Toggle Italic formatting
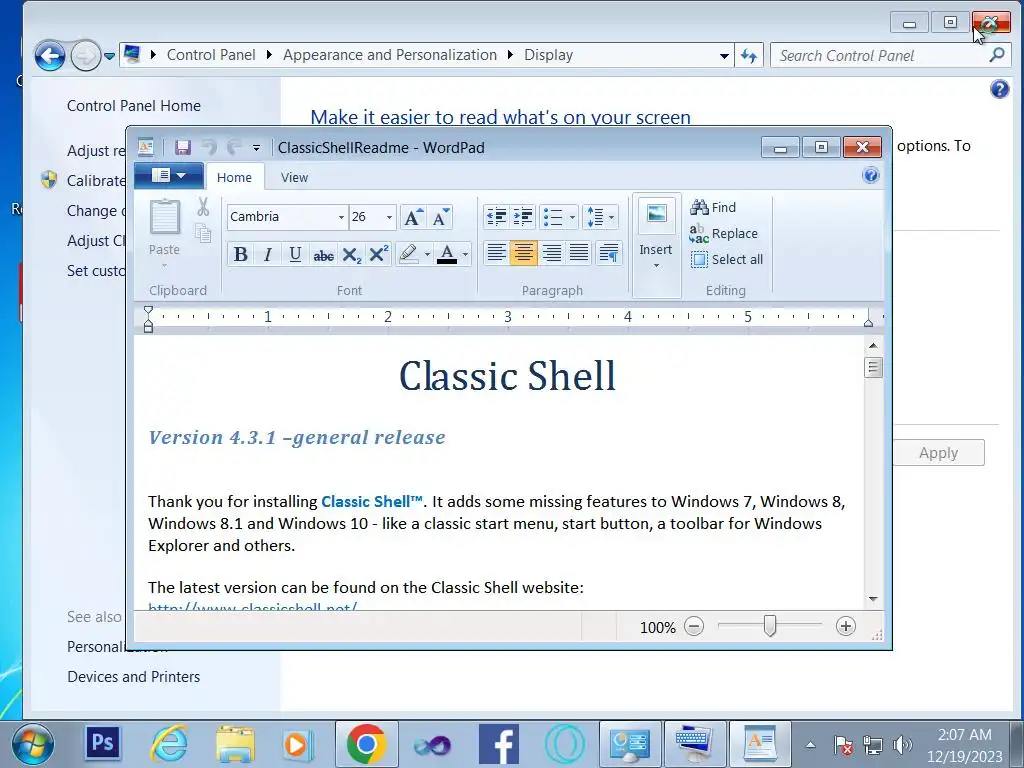Screen dimensions: 1024x768 [268, 254]
